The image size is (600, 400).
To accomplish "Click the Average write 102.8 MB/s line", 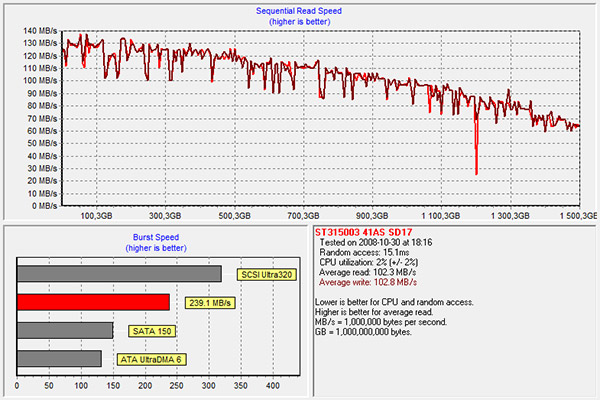I will [368, 282].
